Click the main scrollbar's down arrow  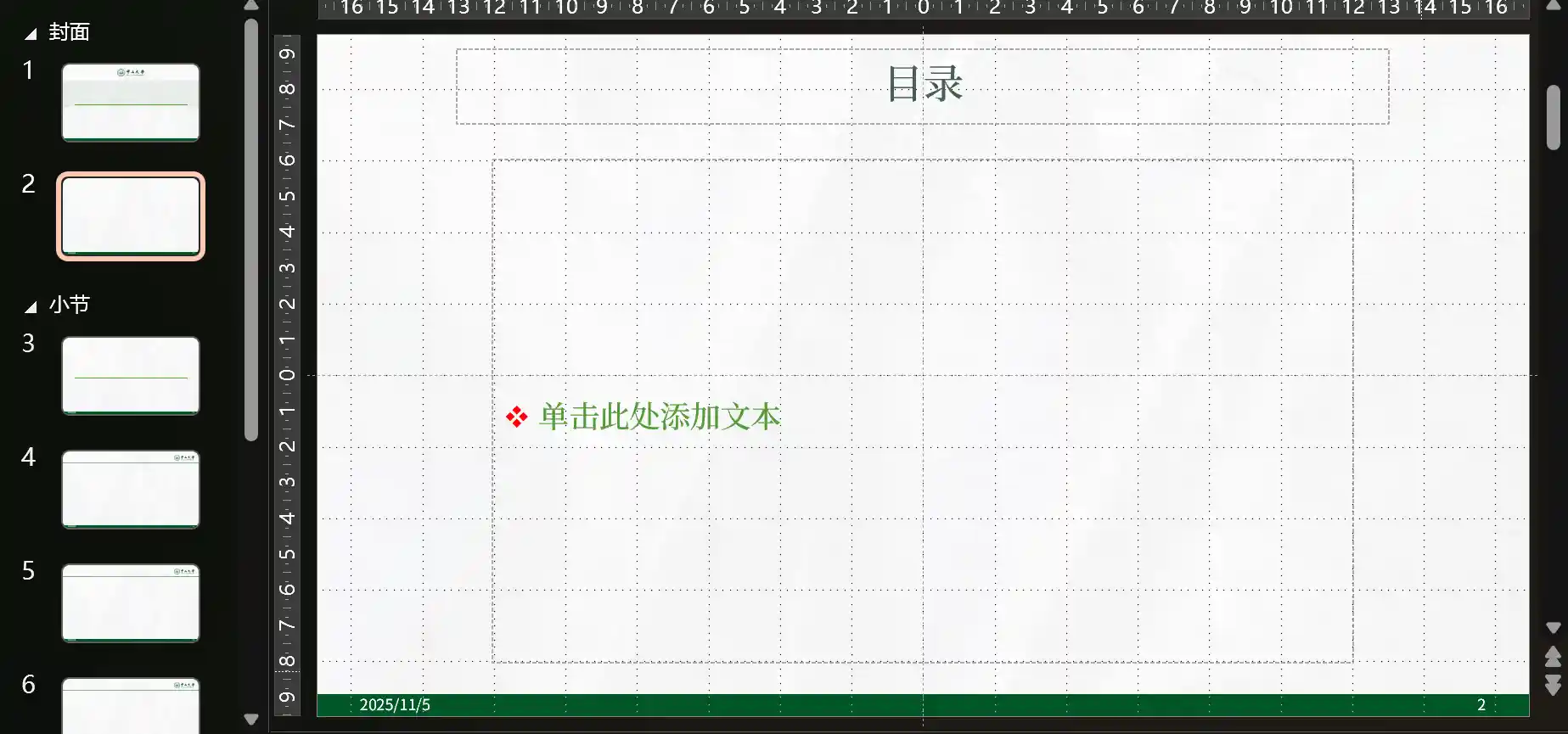point(1553,628)
